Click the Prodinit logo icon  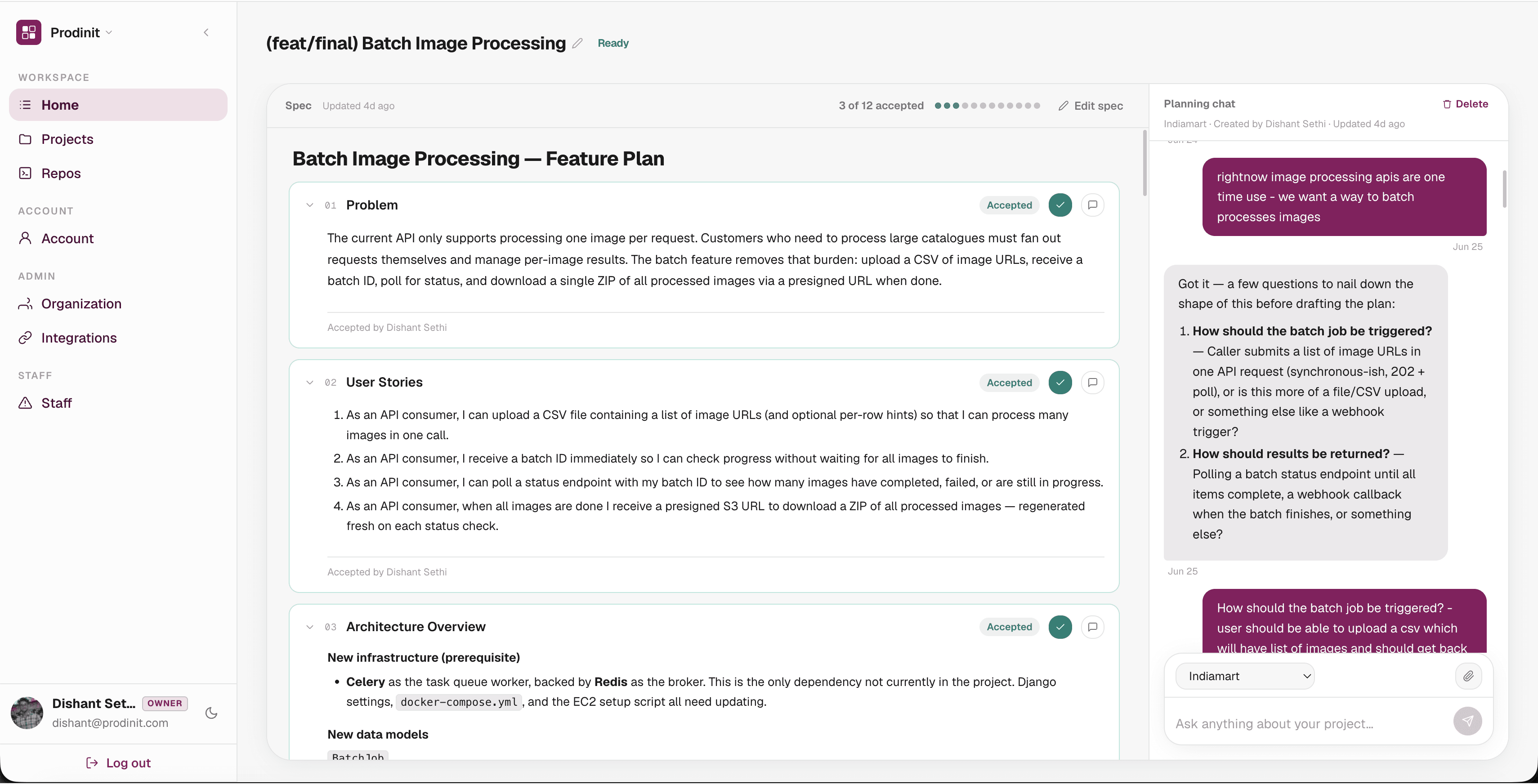29,32
